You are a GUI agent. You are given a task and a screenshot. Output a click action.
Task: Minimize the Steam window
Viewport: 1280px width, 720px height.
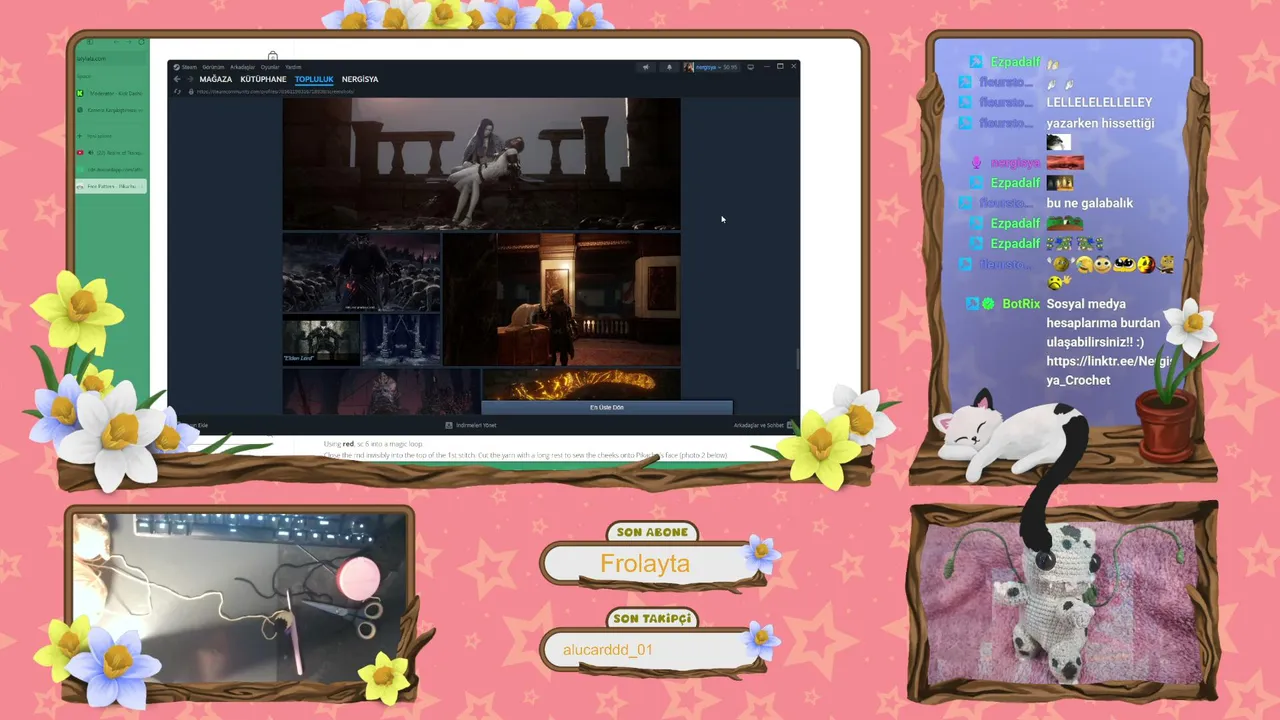[x=766, y=67]
